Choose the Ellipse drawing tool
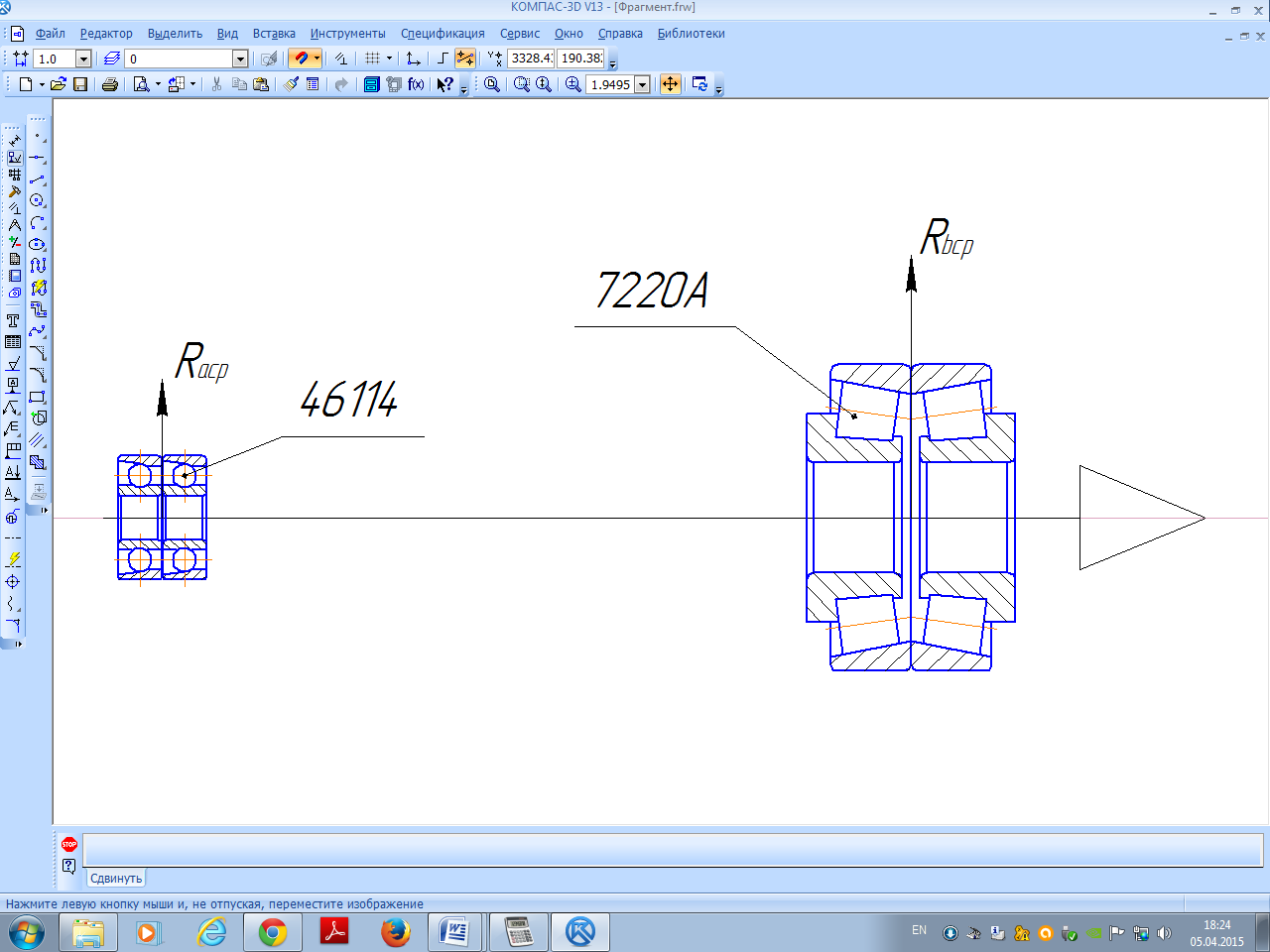 pyautogui.click(x=37, y=244)
